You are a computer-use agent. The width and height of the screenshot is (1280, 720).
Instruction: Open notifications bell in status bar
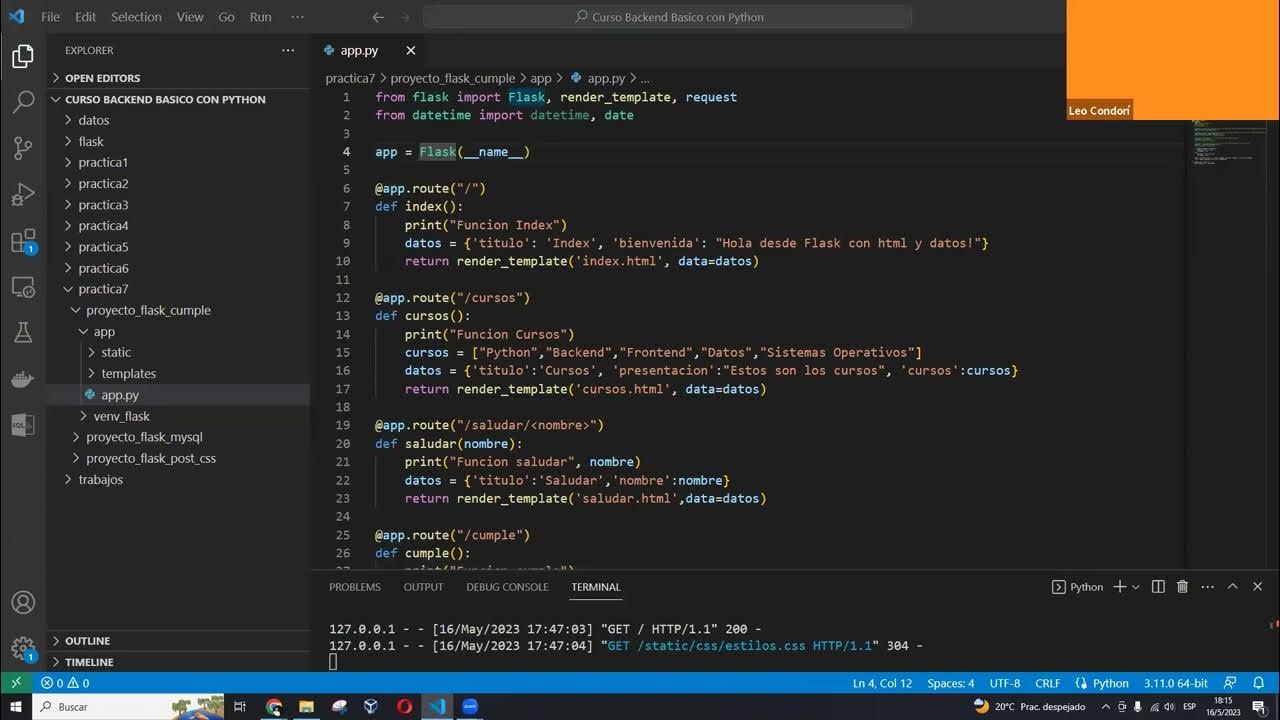click(x=1259, y=683)
